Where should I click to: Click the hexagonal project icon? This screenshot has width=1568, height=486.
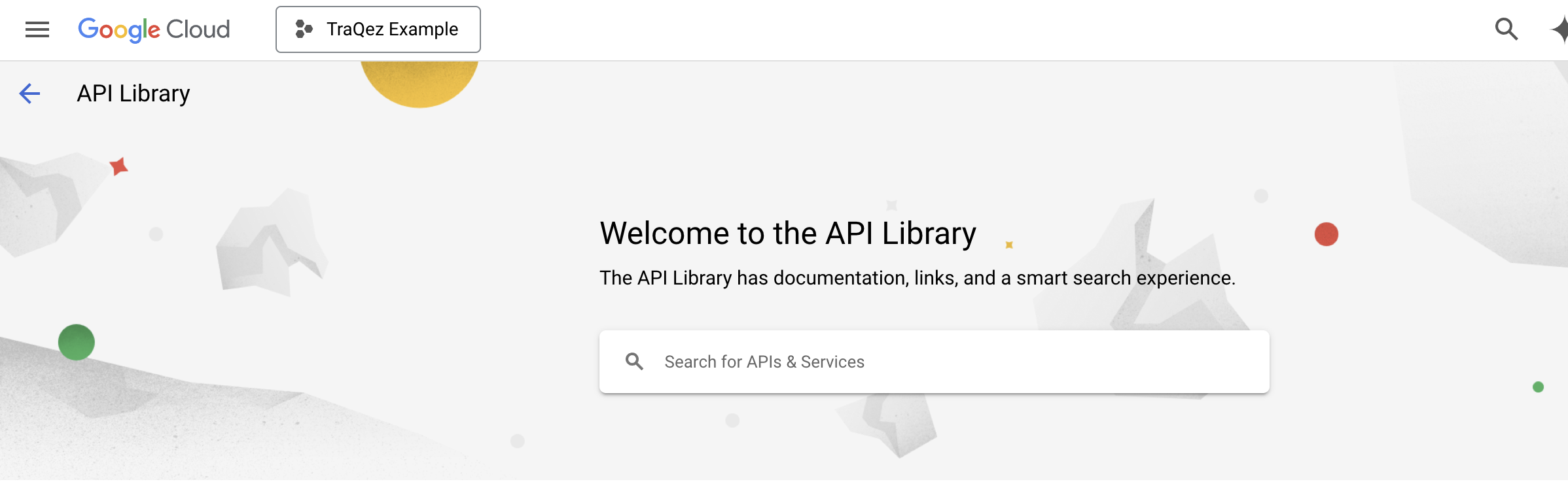point(305,29)
